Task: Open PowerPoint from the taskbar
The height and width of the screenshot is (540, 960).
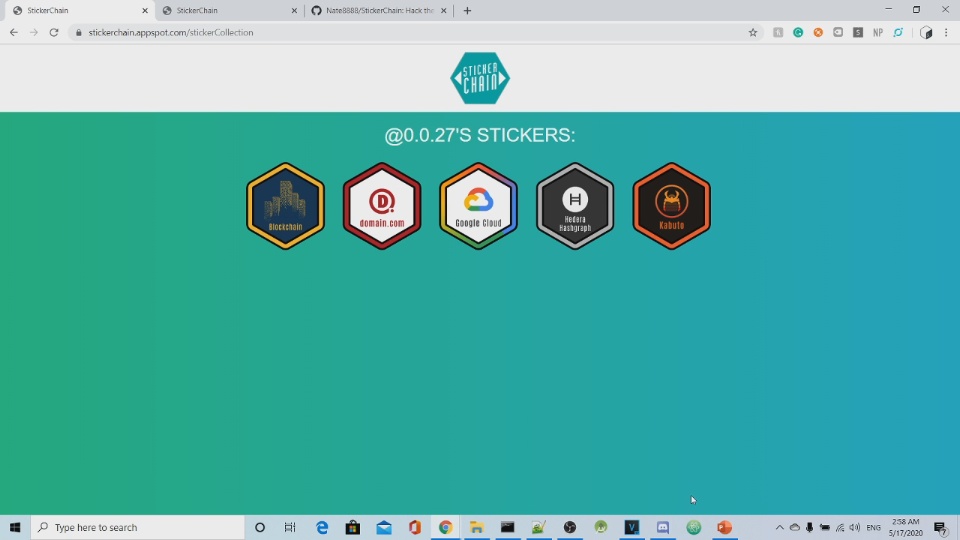Action: pos(725,527)
